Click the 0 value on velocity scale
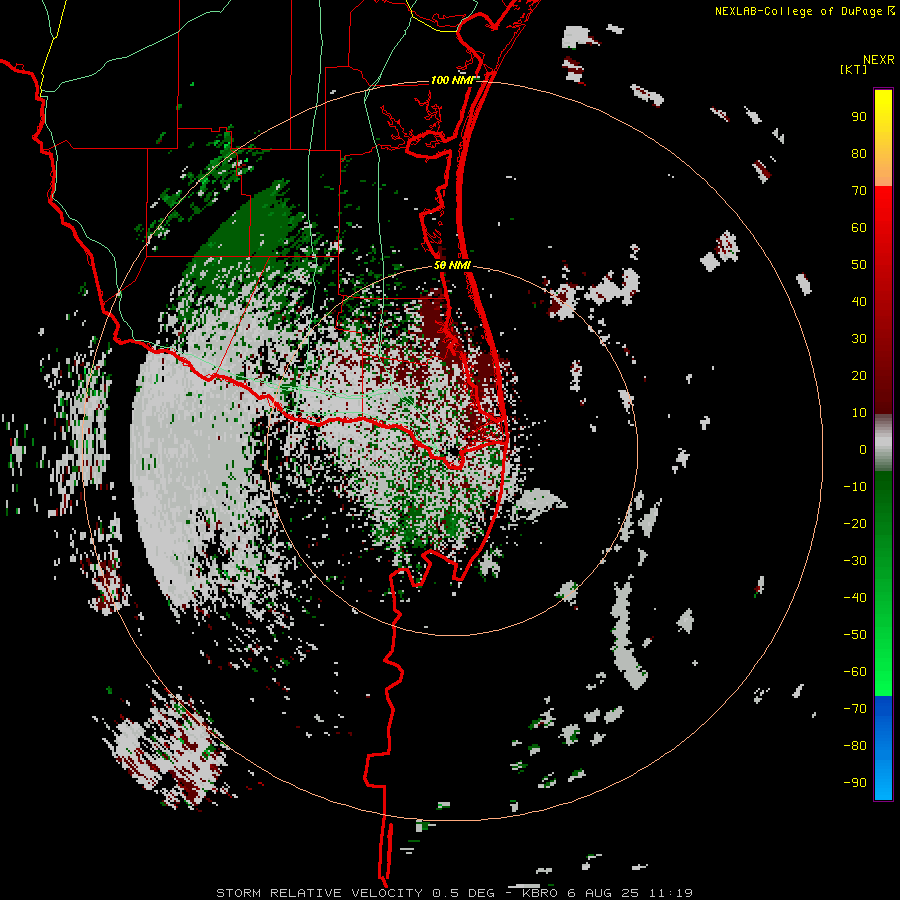Viewport: 900px width, 900px height. [x=863, y=449]
